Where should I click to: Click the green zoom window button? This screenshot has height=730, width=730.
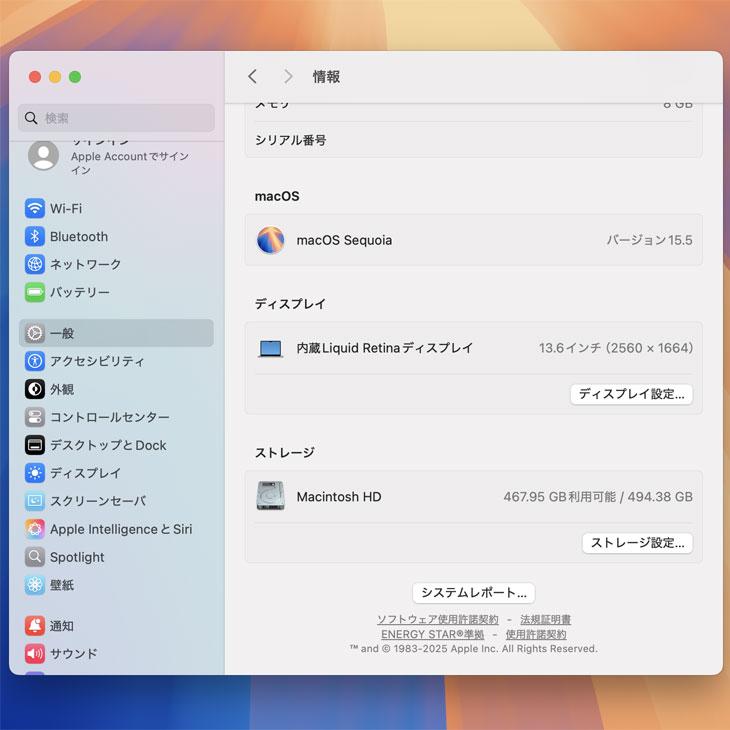click(75, 77)
